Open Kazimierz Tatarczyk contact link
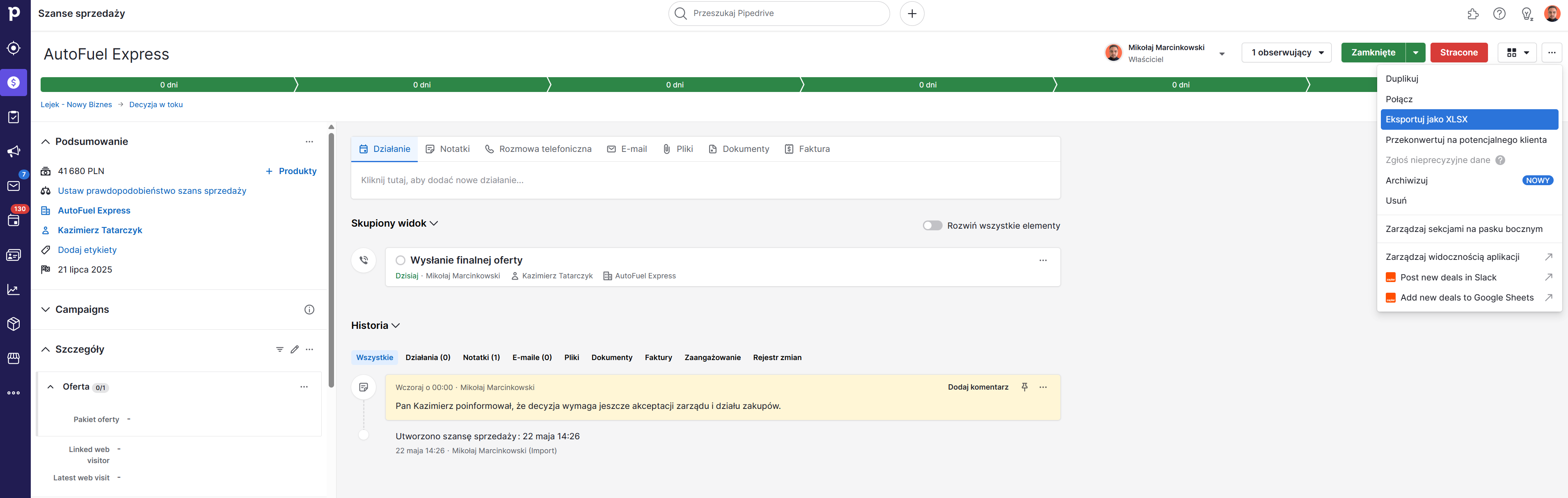Screen dimensions: 1568x498 pos(100,230)
